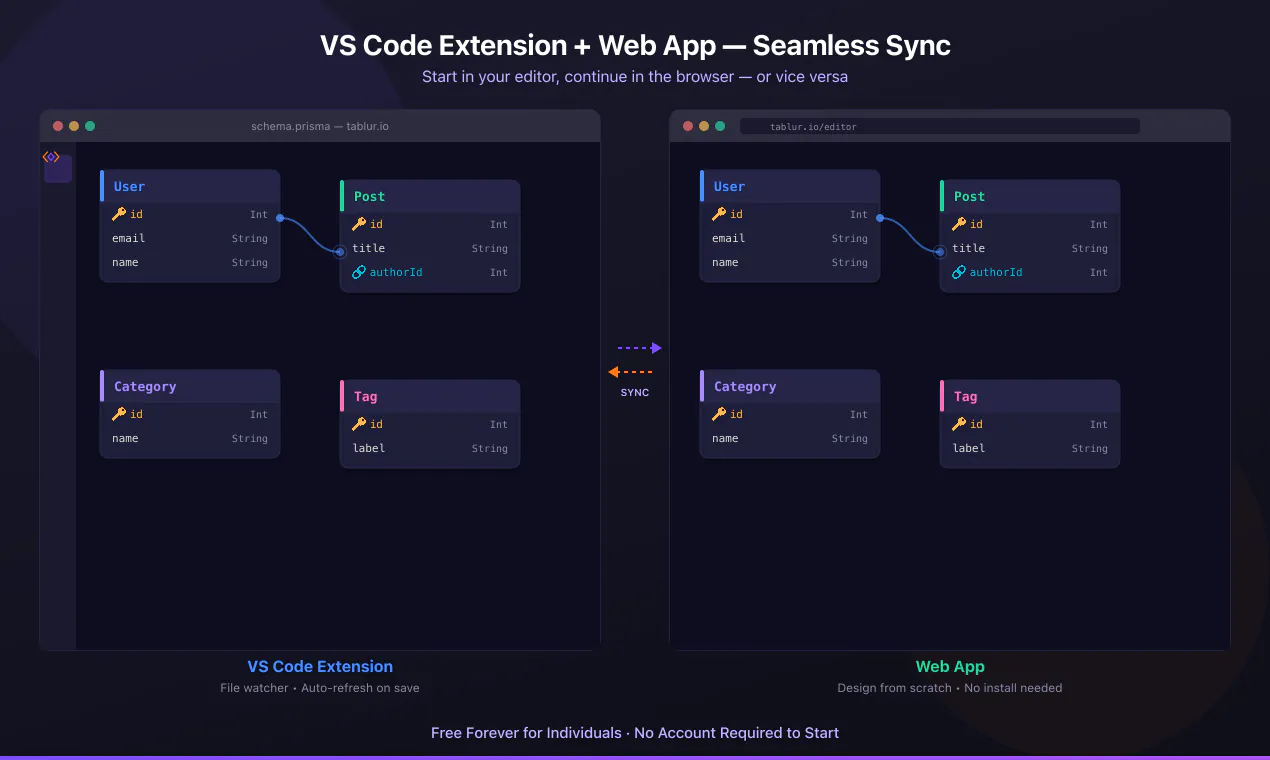The height and width of the screenshot is (760, 1270).
Task: Click the purple right-pointing sync arrow
Action: (640, 348)
